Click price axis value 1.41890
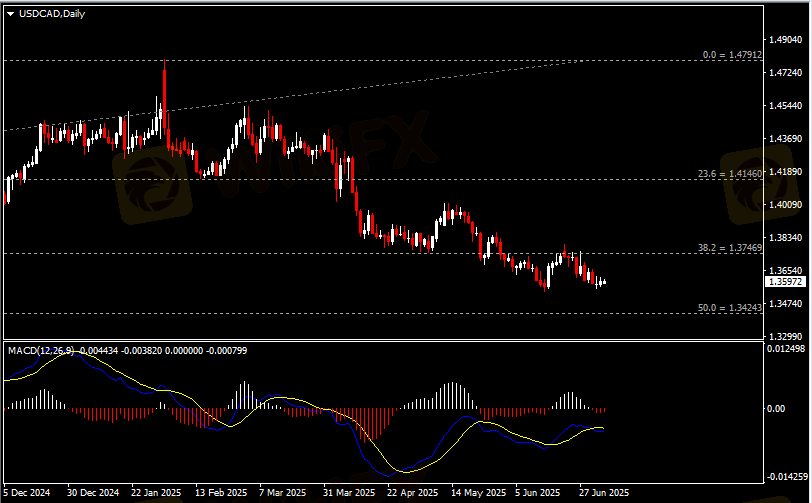This screenshot has width=812, height=503. pos(785,171)
